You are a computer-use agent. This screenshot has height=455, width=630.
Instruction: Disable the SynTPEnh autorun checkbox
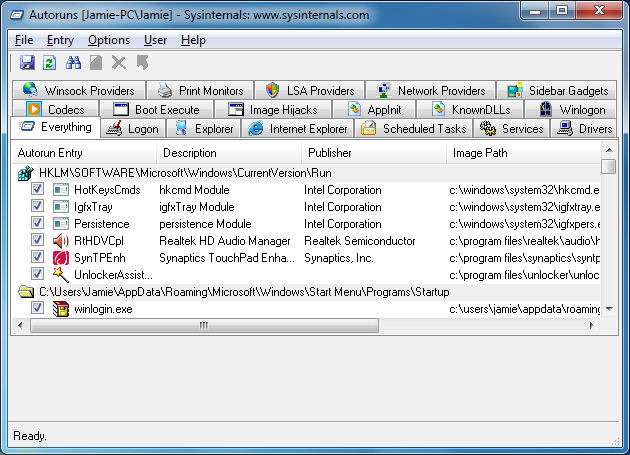(37, 257)
